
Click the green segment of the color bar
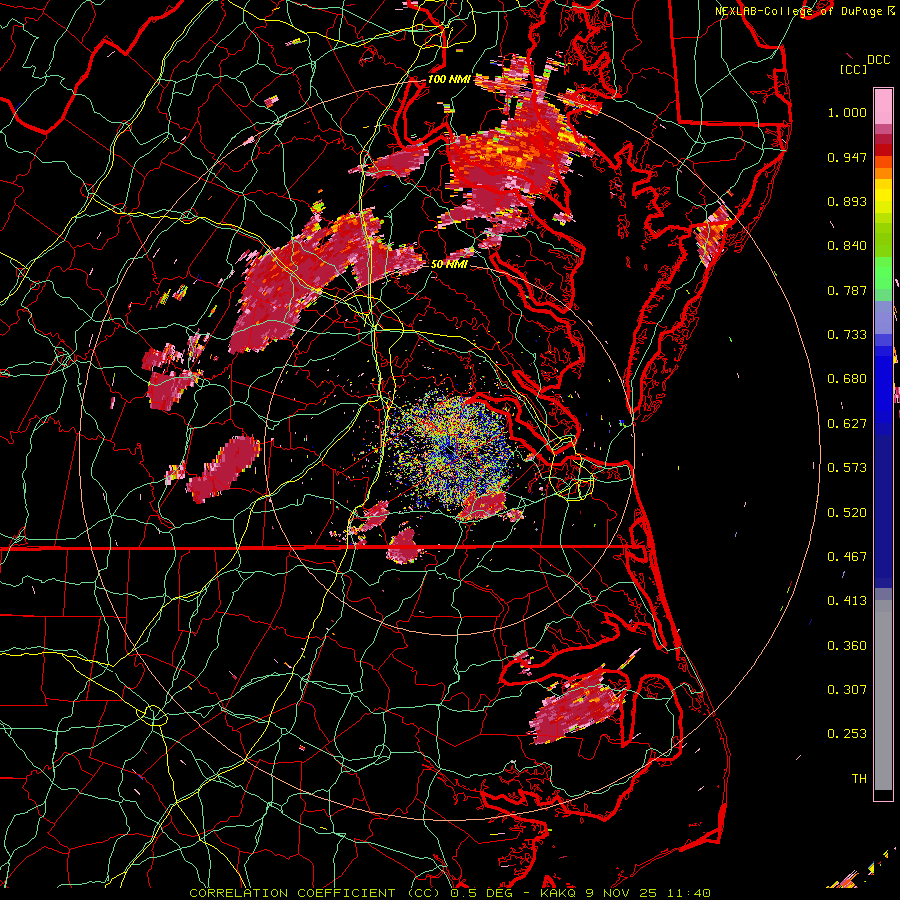pos(883,273)
